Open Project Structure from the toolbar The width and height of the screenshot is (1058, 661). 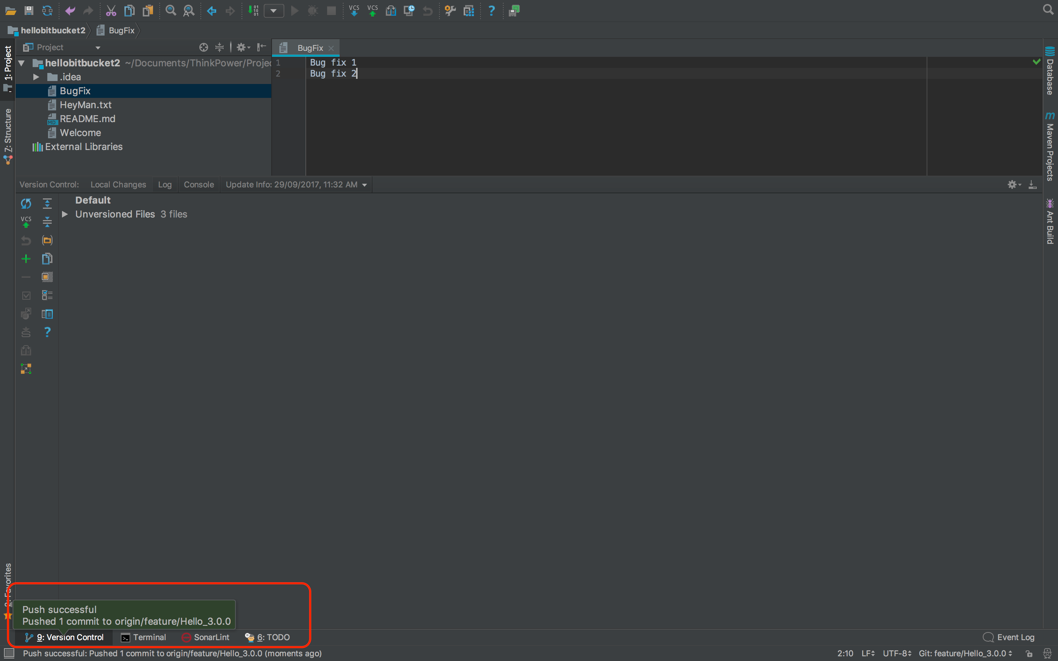pyautogui.click(x=468, y=11)
